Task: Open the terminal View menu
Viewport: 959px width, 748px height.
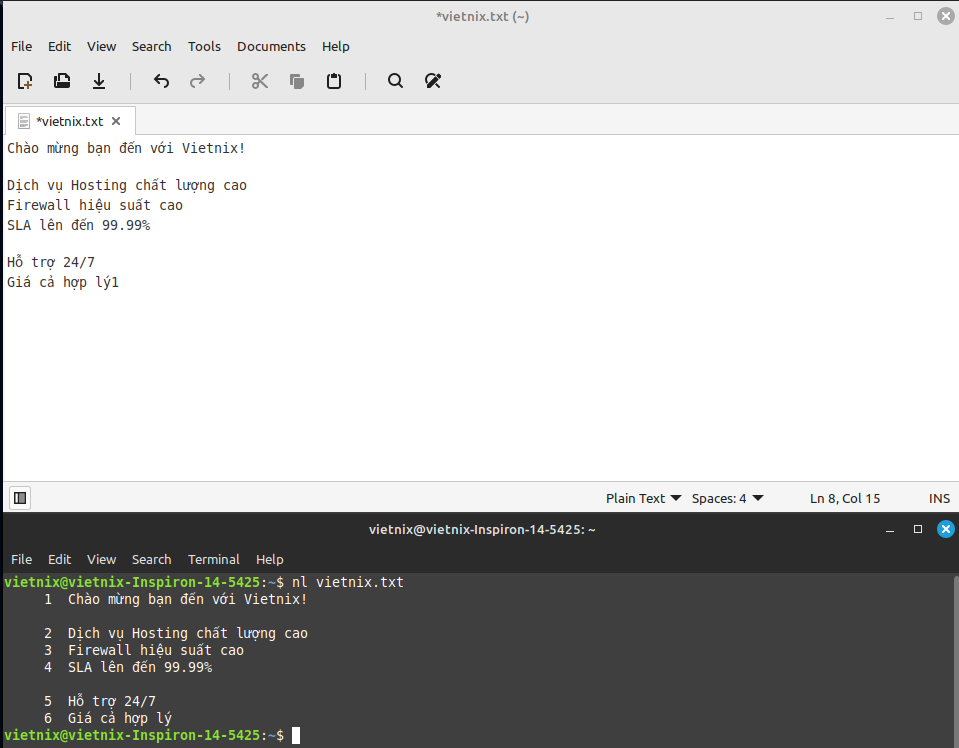Action: [x=102, y=560]
